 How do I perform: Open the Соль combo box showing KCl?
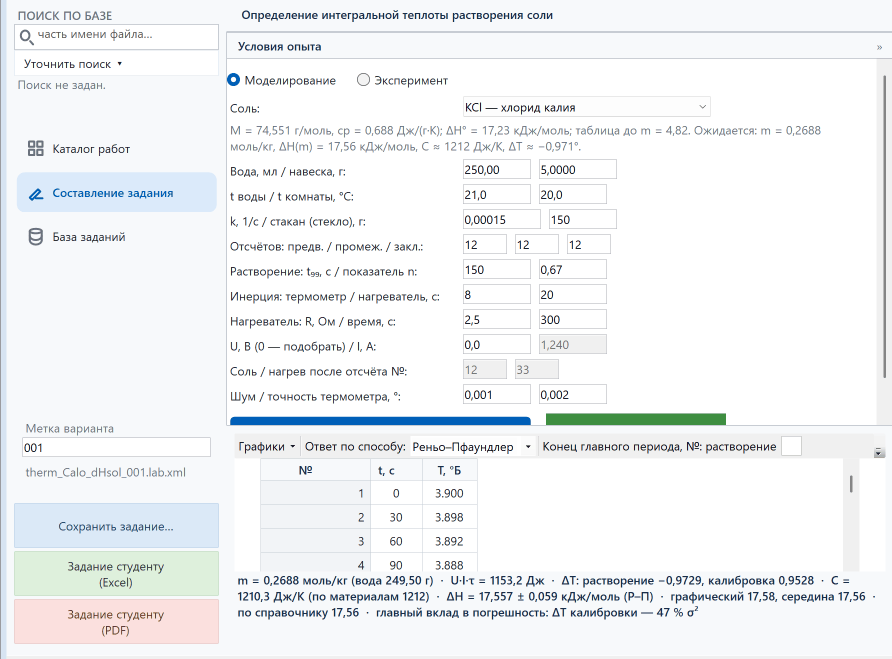point(587,107)
